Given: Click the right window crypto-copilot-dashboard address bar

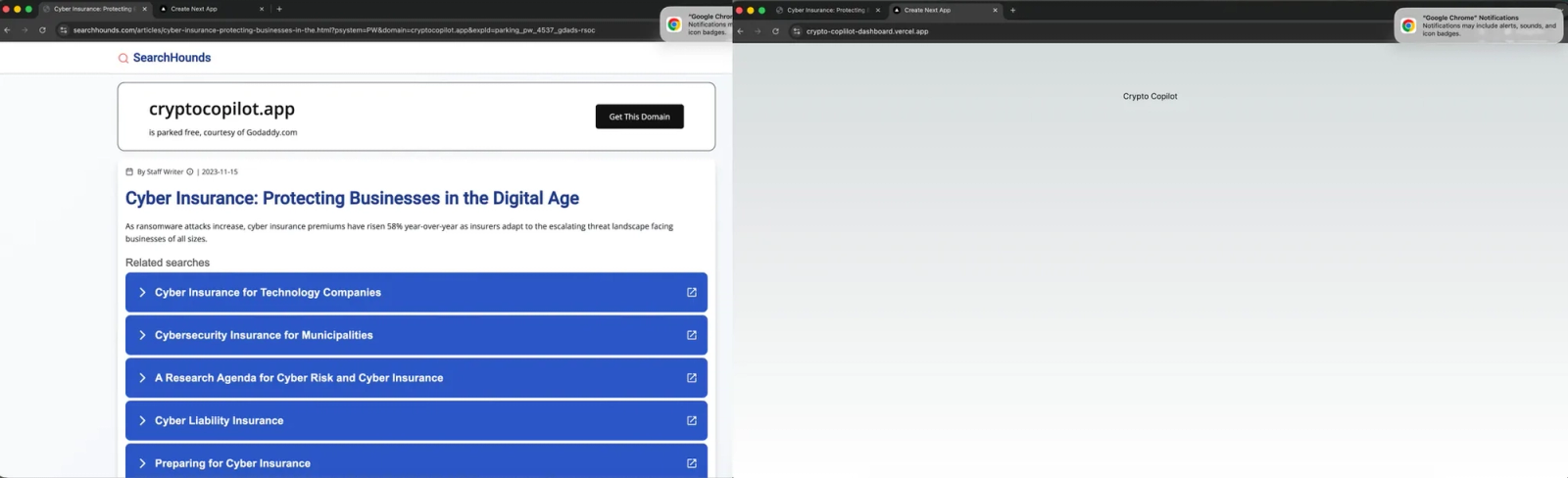Looking at the screenshot, I should [x=867, y=31].
